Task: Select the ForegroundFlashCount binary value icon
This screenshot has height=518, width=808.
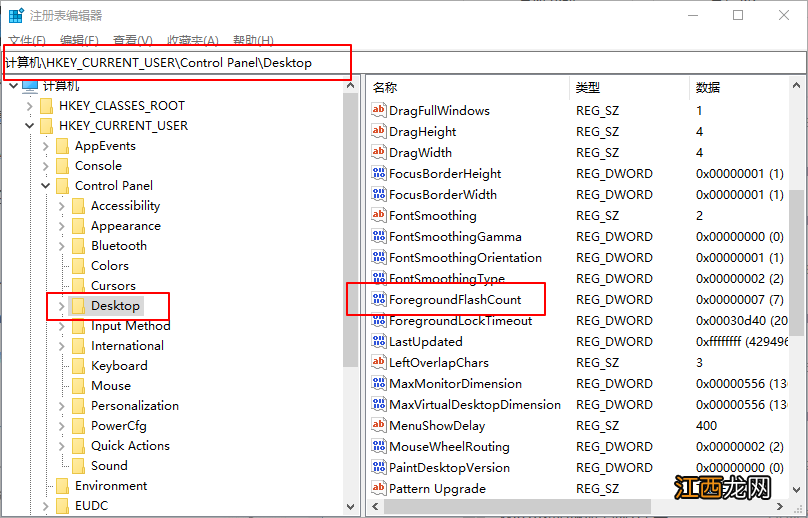Action: point(378,300)
